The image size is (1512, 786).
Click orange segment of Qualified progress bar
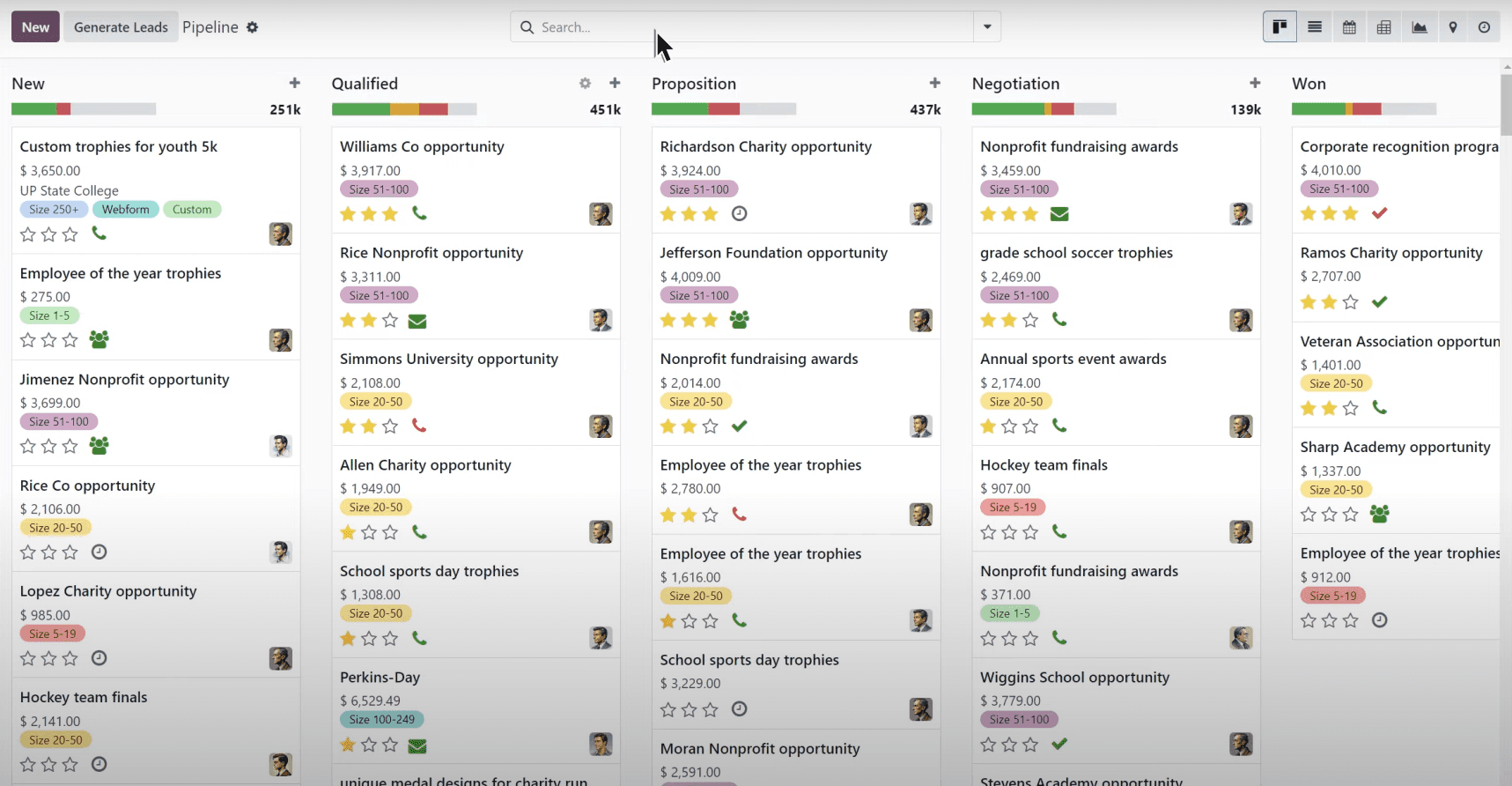coord(404,109)
